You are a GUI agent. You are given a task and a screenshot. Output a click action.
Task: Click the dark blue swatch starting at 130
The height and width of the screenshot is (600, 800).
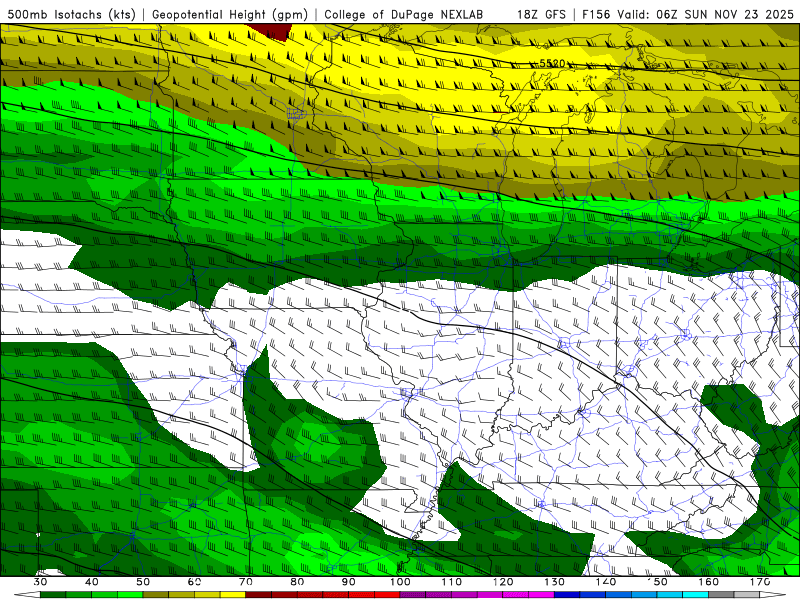pos(567,595)
